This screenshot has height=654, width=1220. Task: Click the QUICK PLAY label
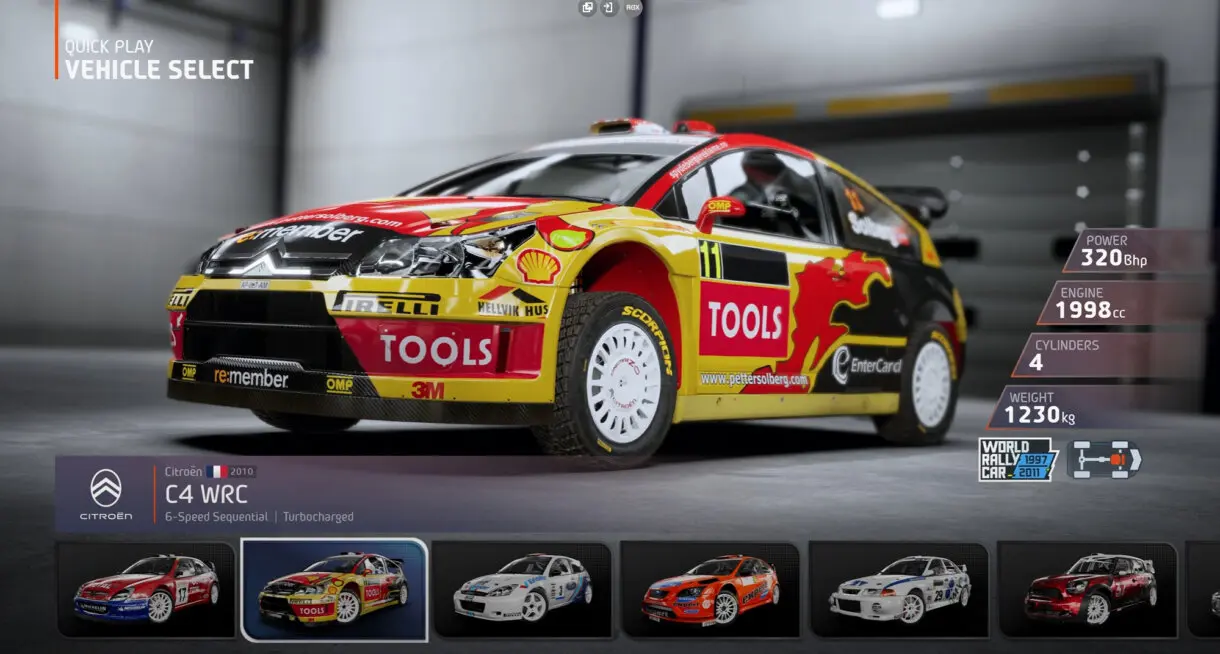pyautogui.click(x=108, y=46)
